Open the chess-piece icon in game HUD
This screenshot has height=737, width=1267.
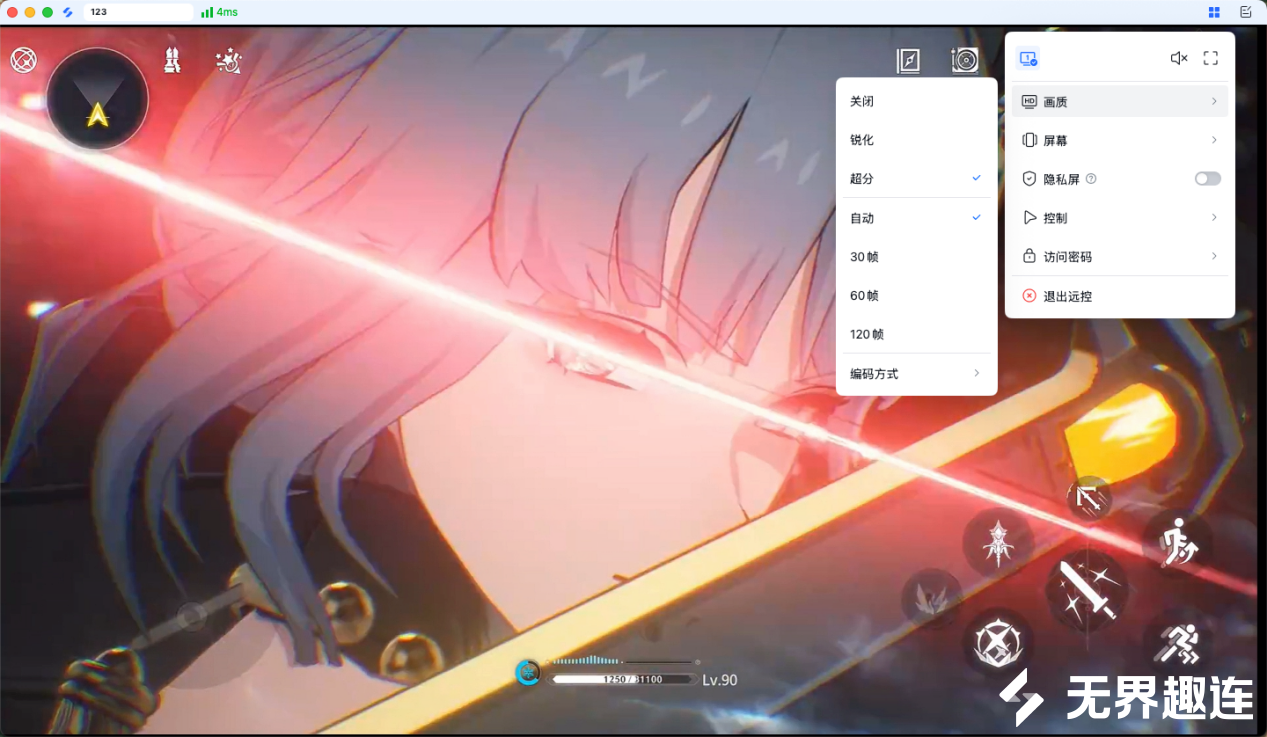[173, 59]
